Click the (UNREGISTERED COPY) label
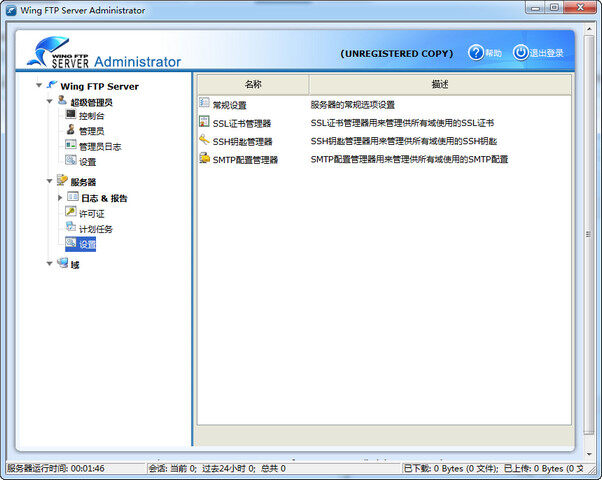Image resolution: width=602 pixels, height=480 pixels. pos(397,54)
